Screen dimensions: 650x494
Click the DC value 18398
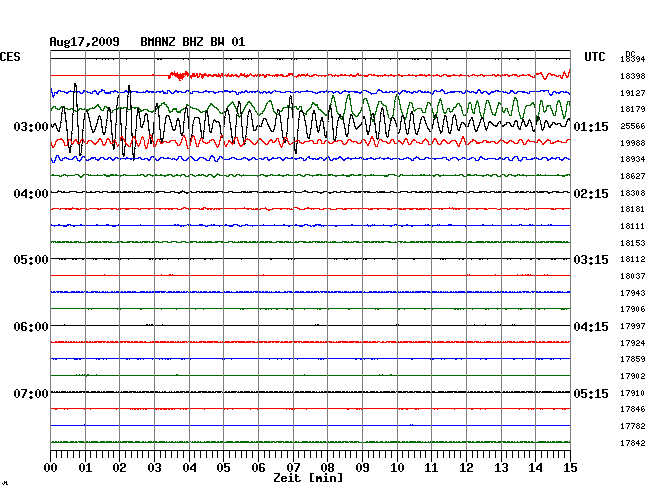coord(633,76)
